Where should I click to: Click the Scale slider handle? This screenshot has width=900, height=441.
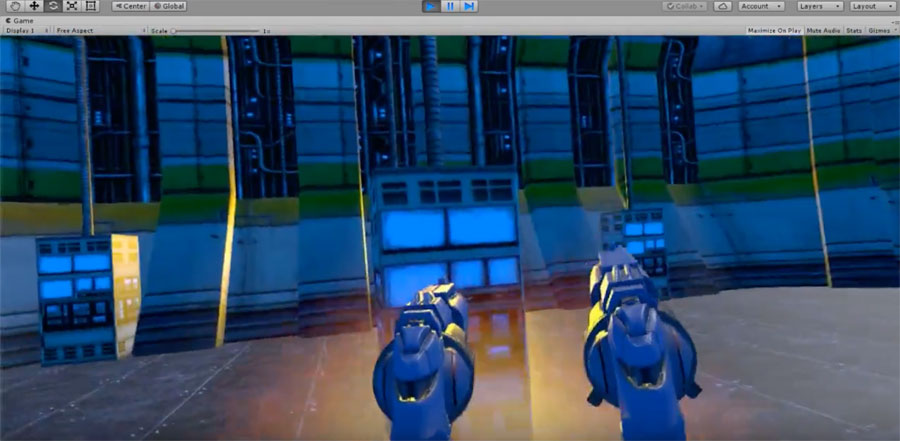coord(173,31)
